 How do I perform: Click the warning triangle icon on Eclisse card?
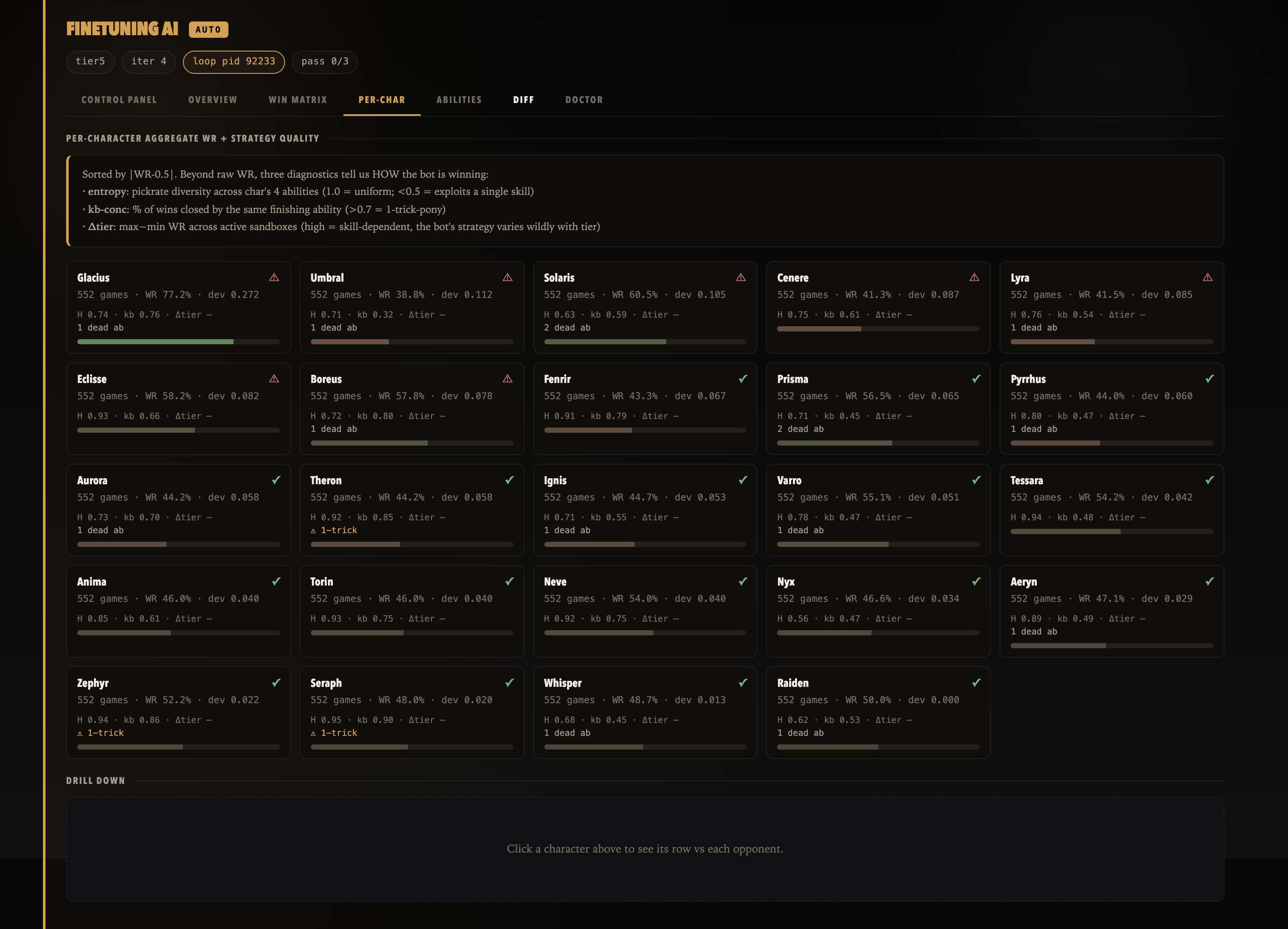click(x=274, y=378)
